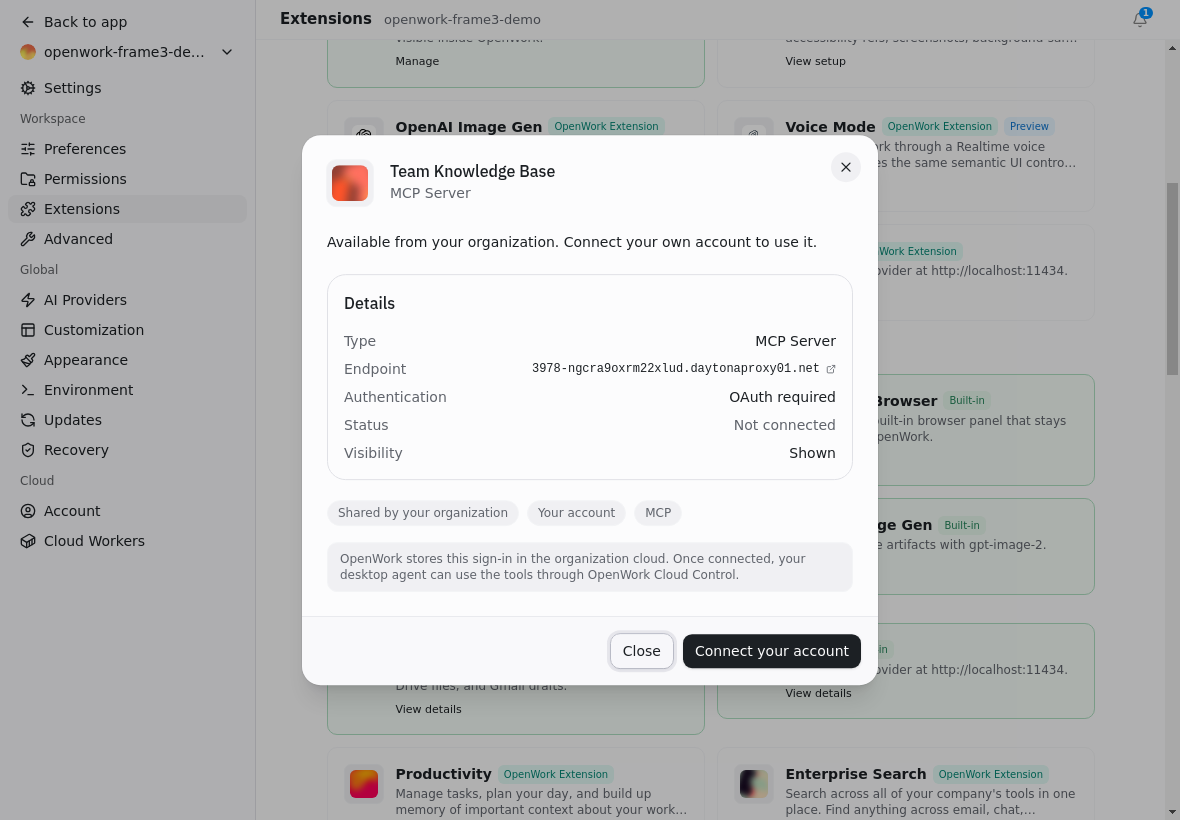The width and height of the screenshot is (1180, 820).
Task: Click the Back to app arrow icon
Action: click(x=28, y=22)
